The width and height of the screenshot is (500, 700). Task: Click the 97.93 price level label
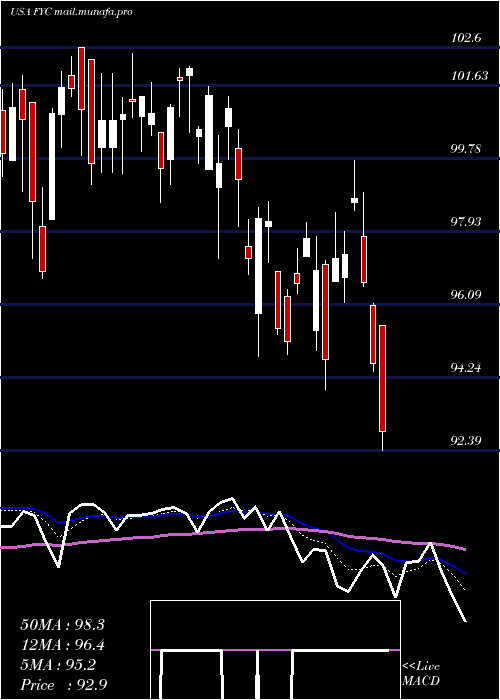[466, 221]
